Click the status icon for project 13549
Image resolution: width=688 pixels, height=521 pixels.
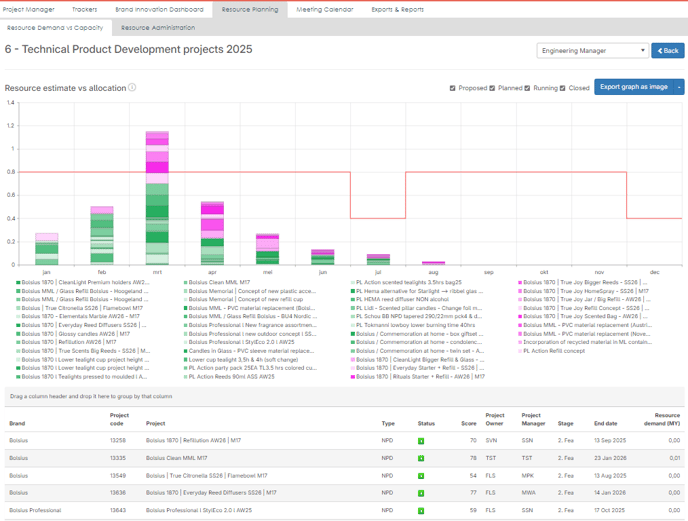pyautogui.click(x=421, y=476)
